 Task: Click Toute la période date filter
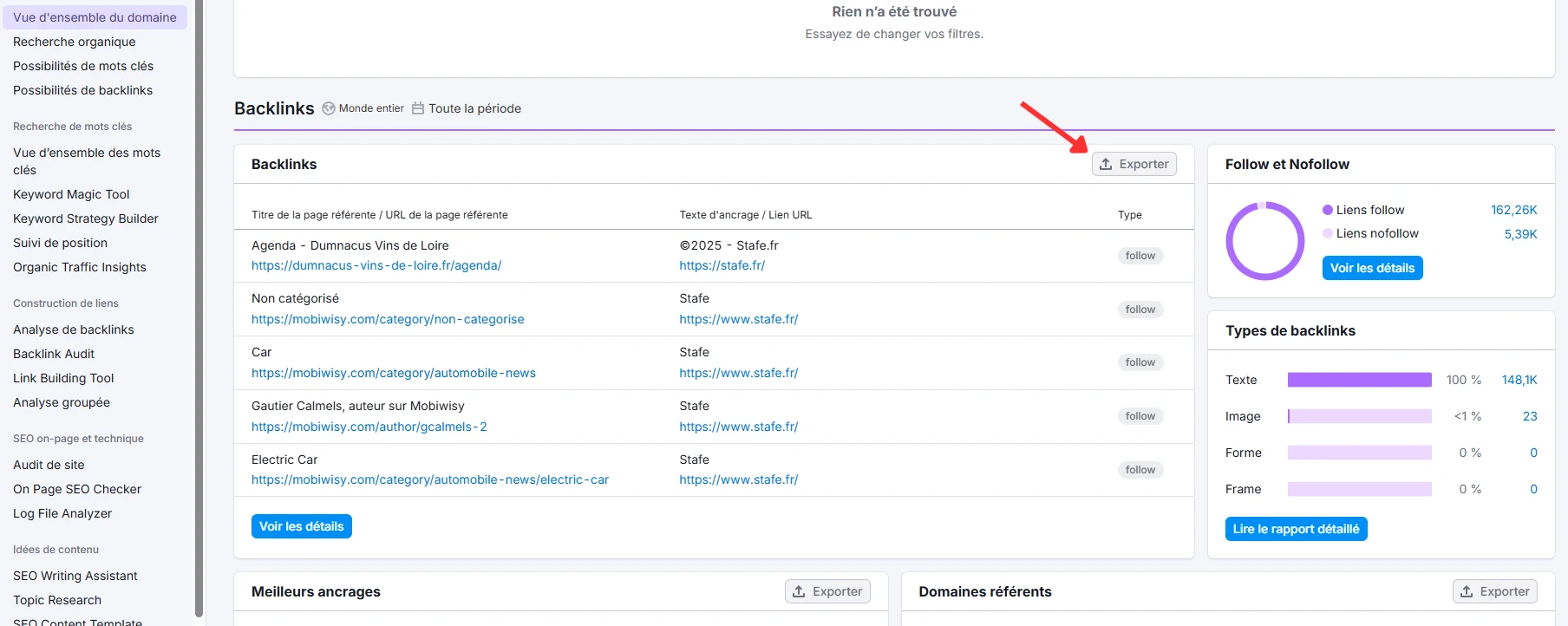point(467,108)
